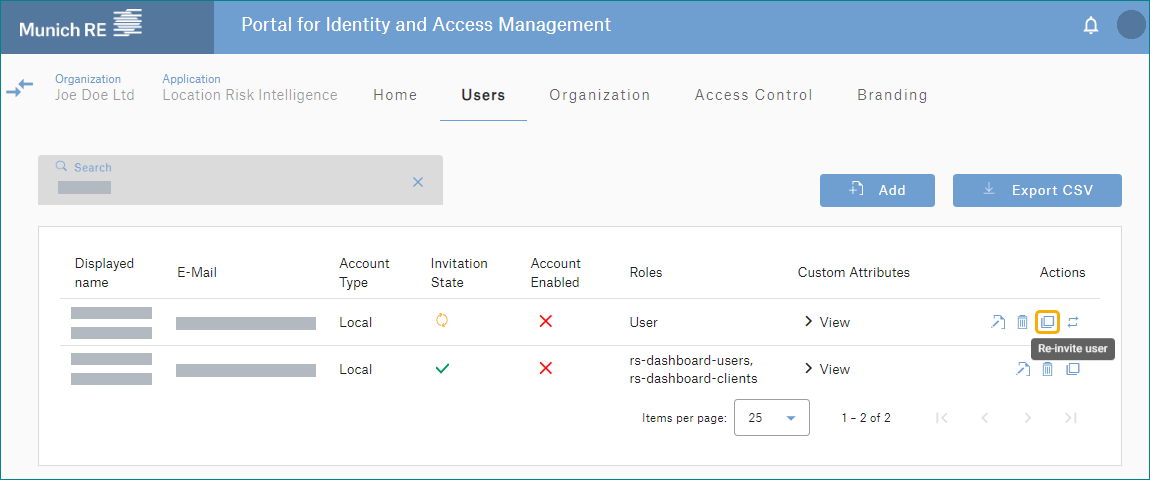This screenshot has width=1150, height=480.
Task: Click Account Type column header
Action: point(365,272)
